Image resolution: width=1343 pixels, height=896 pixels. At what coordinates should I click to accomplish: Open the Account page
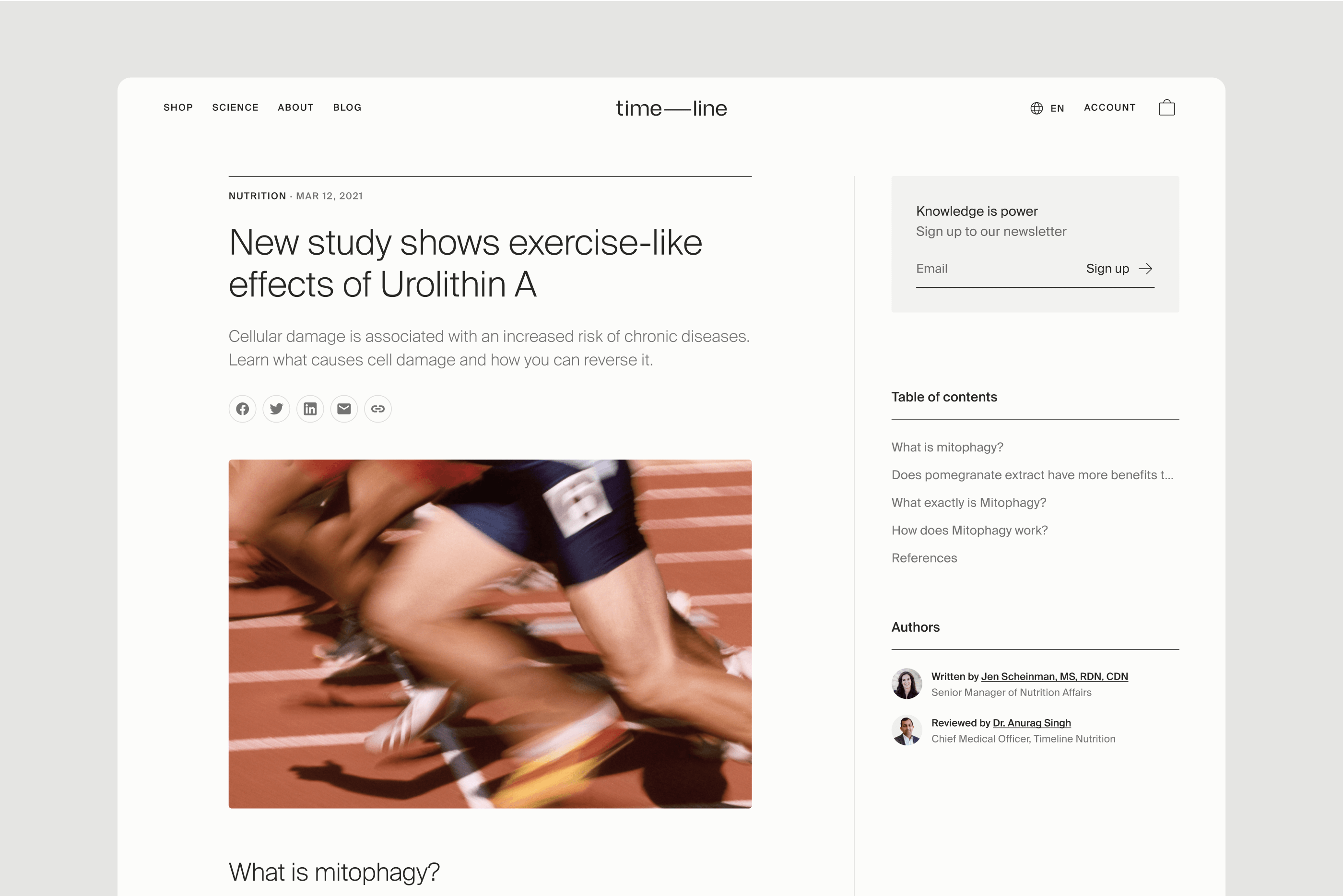tap(1109, 107)
